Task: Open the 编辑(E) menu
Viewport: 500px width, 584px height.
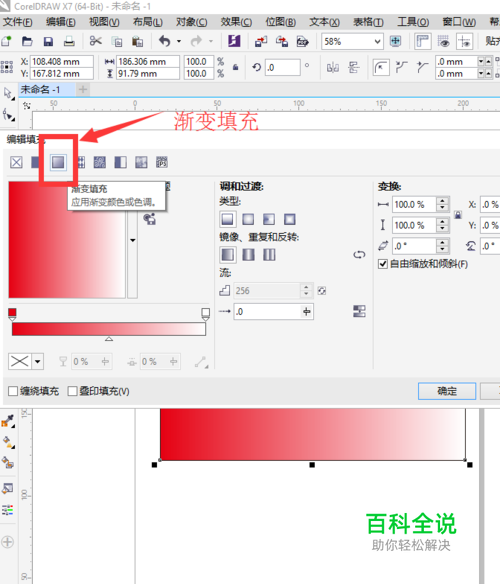Action: click(61, 22)
